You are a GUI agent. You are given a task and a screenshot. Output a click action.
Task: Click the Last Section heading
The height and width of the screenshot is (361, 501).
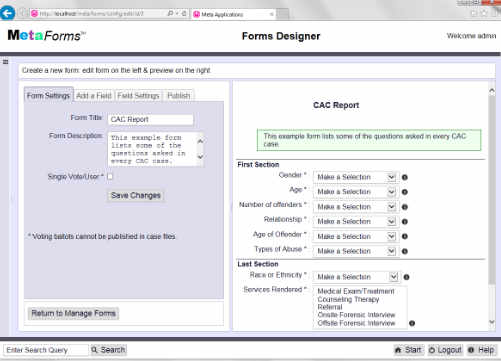[258, 264]
